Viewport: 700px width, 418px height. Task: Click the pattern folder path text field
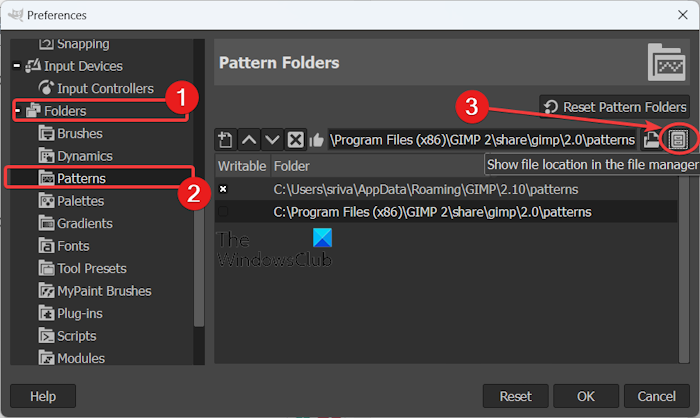pos(483,140)
